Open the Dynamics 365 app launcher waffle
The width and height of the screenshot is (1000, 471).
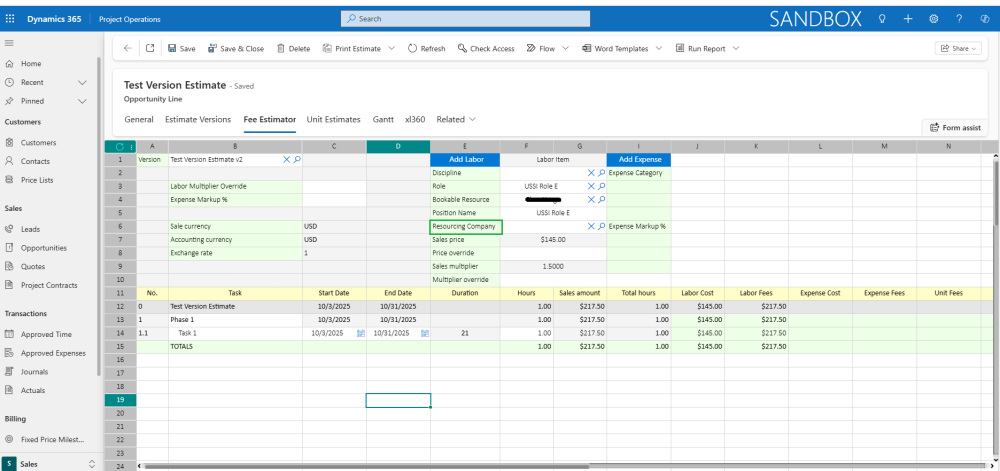(10, 19)
